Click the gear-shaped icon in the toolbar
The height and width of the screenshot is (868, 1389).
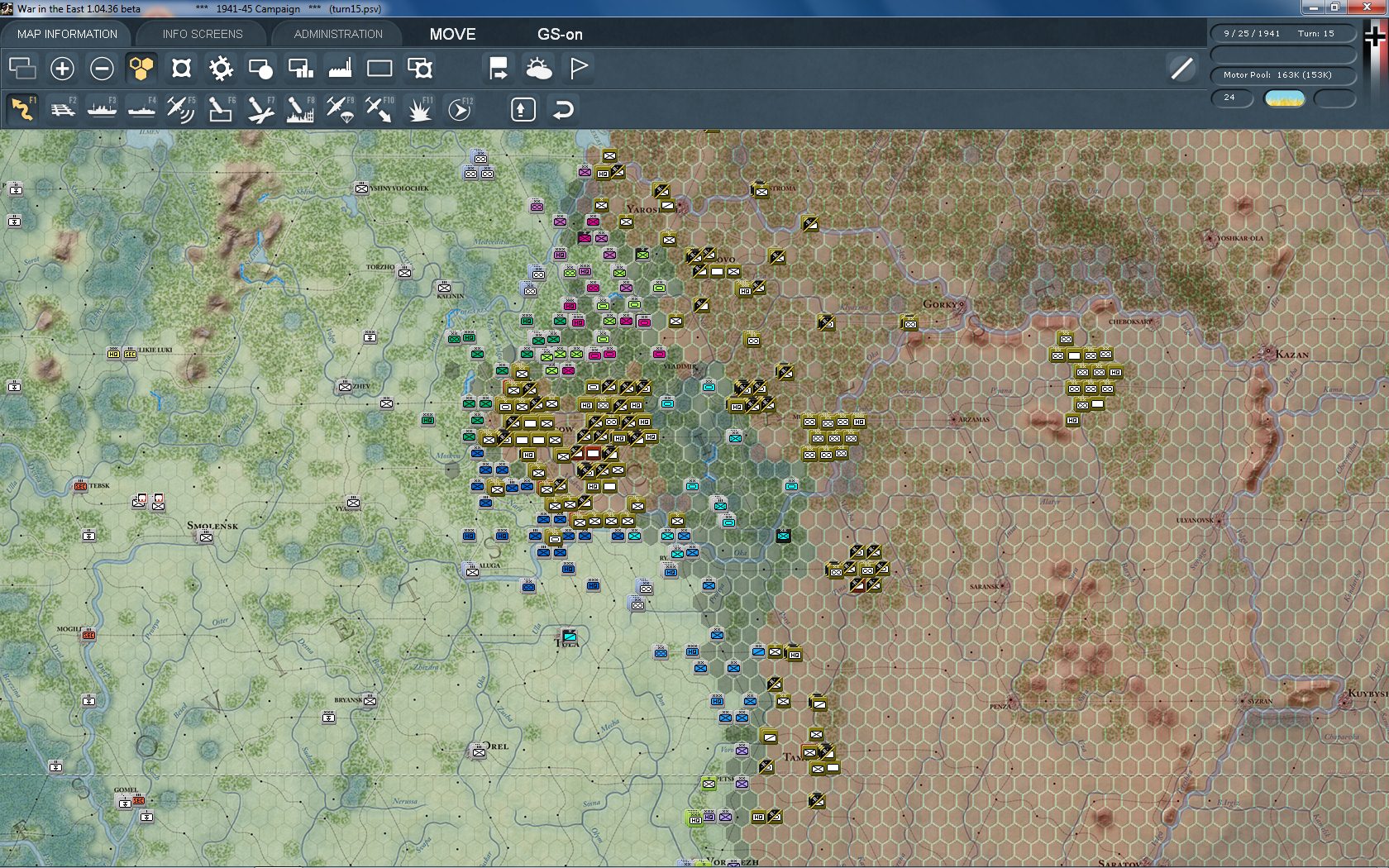(x=221, y=68)
